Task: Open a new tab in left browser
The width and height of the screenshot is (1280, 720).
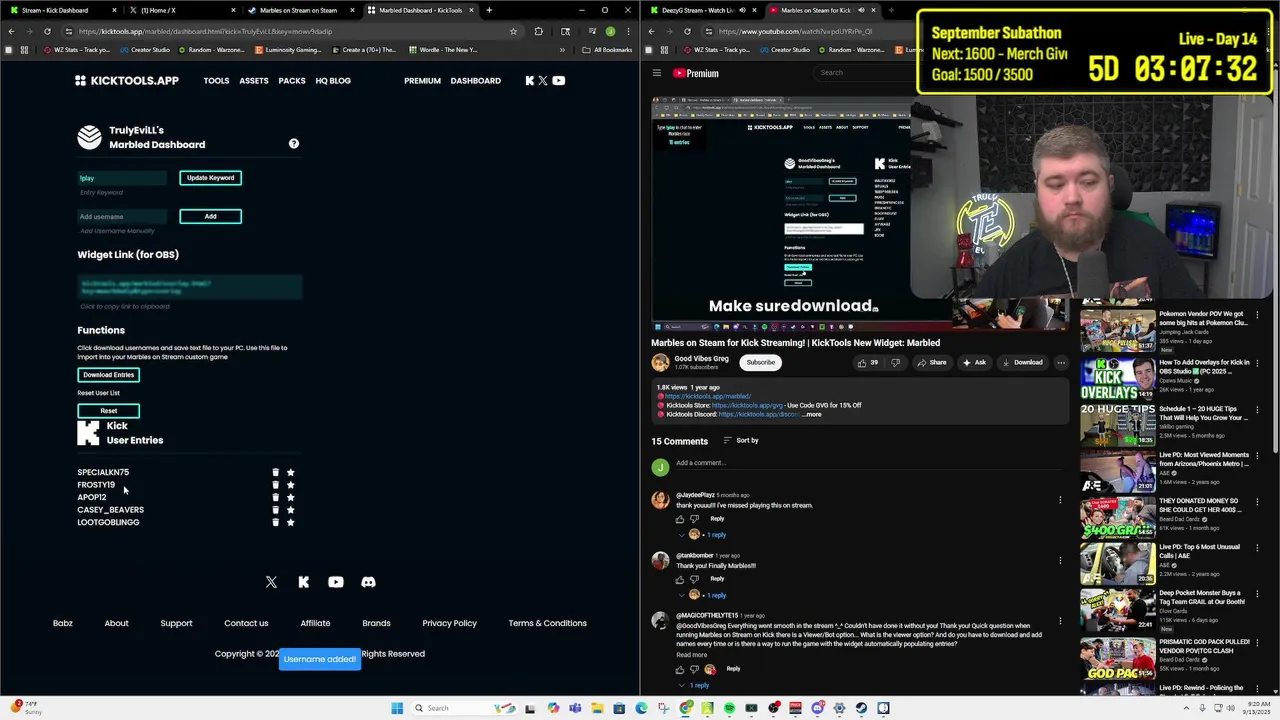Action: (x=489, y=10)
